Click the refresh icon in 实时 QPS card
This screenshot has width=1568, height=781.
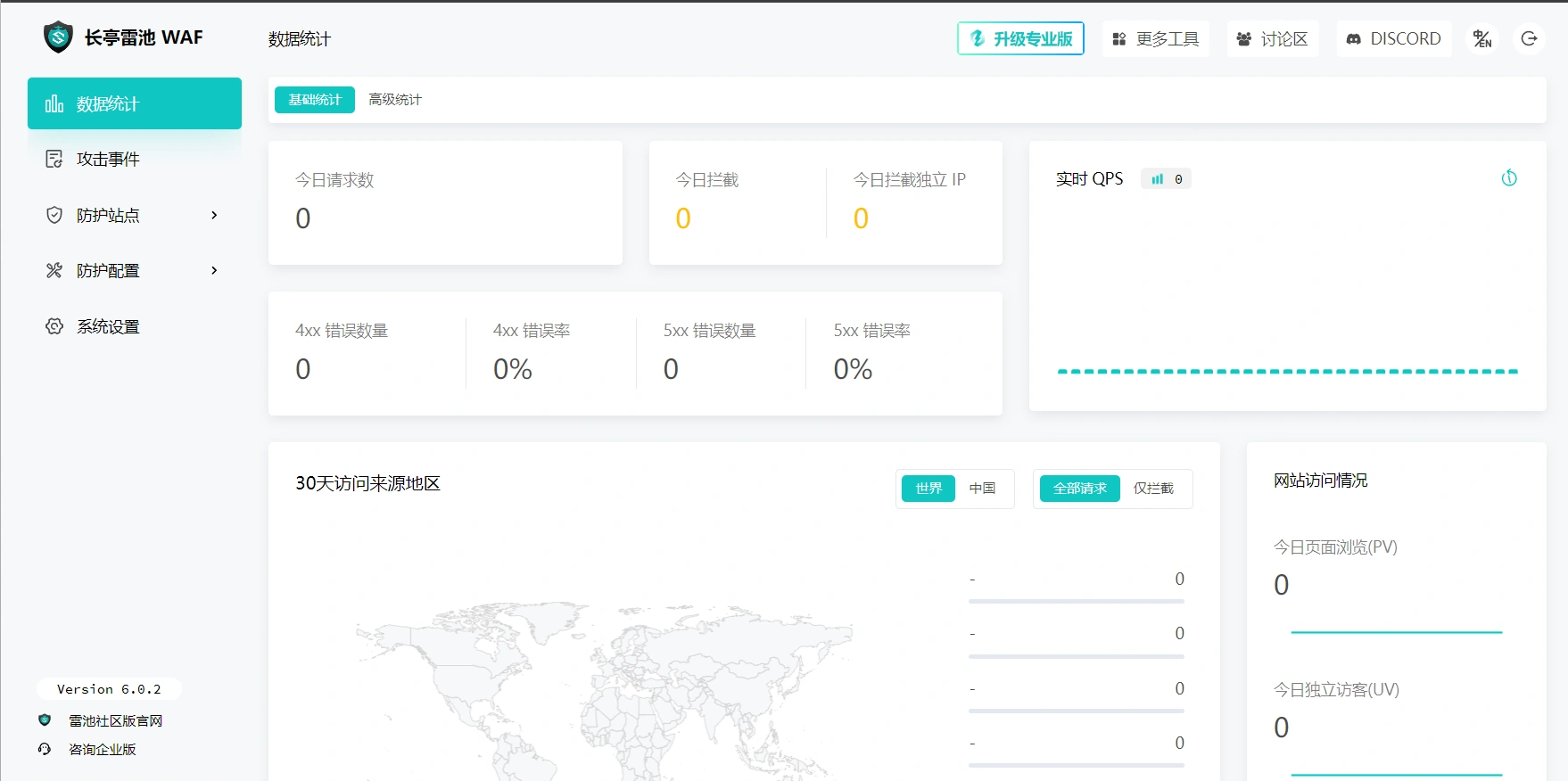pyautogui.click(x=1509, y=177)
